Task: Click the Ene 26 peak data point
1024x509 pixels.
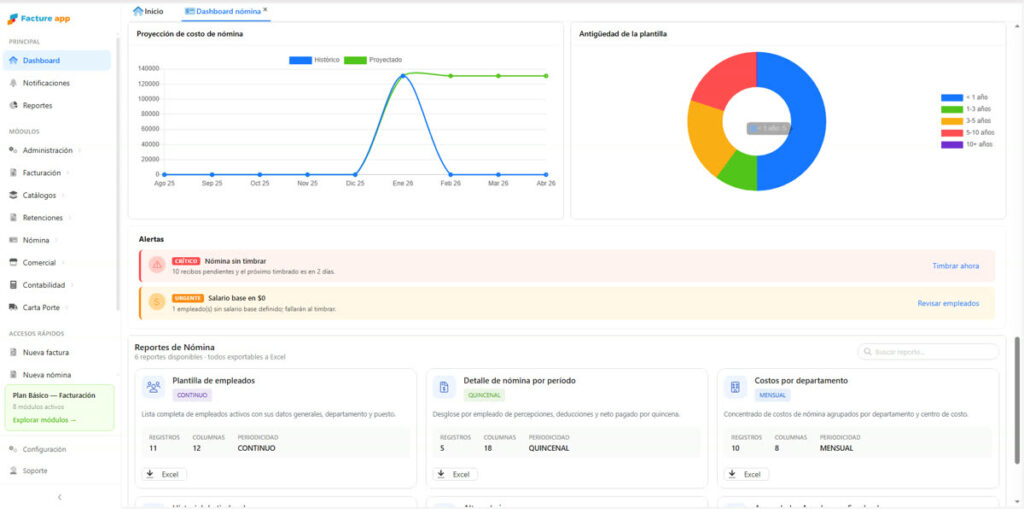Action: click(403, 76)
